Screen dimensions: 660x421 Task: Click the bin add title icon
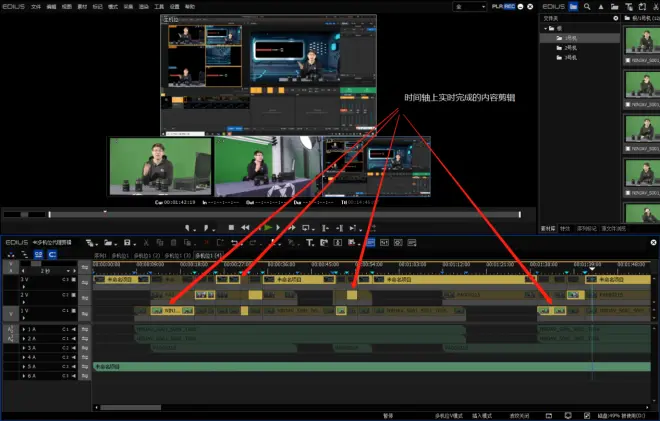point(629,7)
